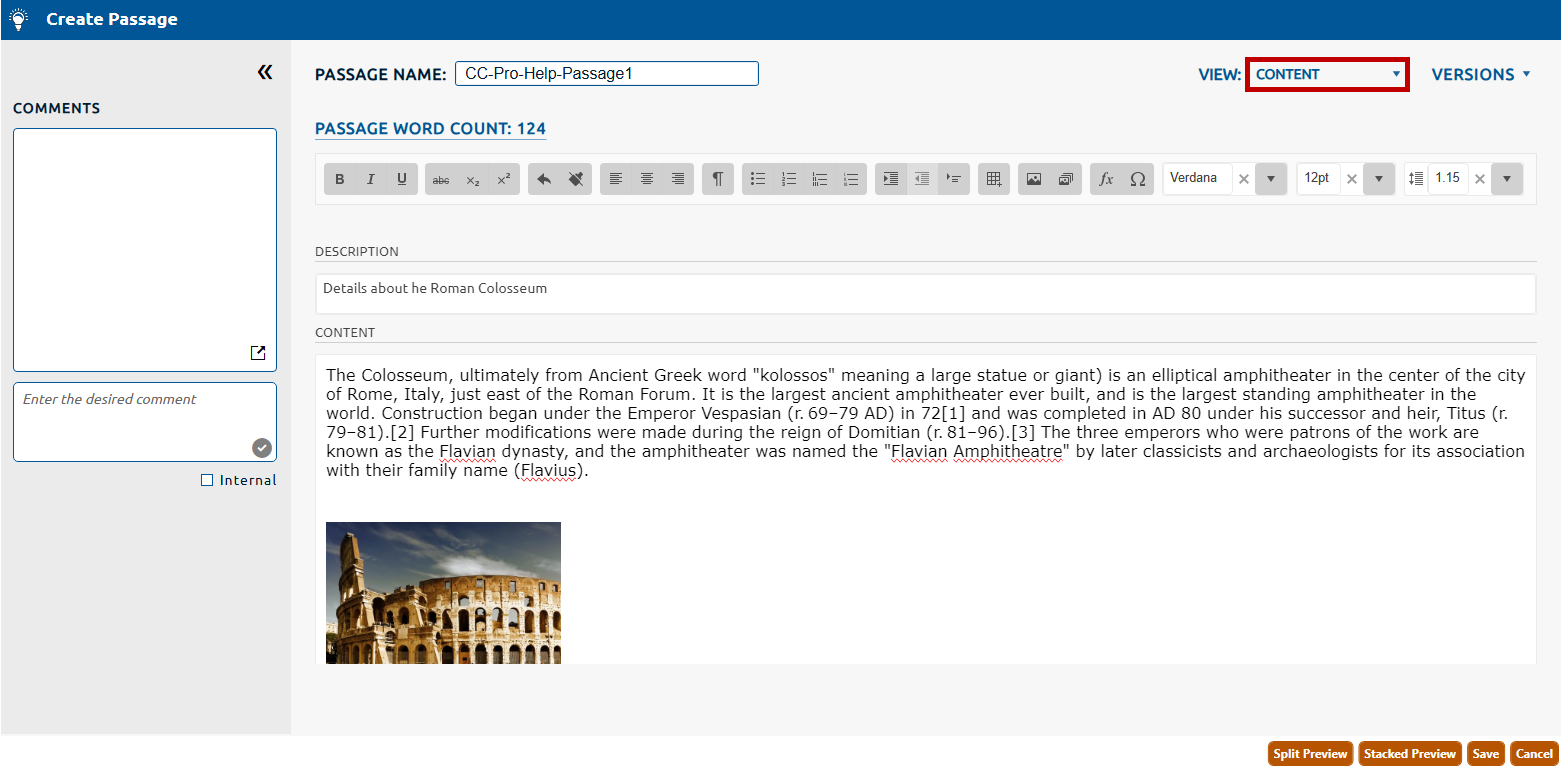Apply strikethrough text formatting

(441, 179)
